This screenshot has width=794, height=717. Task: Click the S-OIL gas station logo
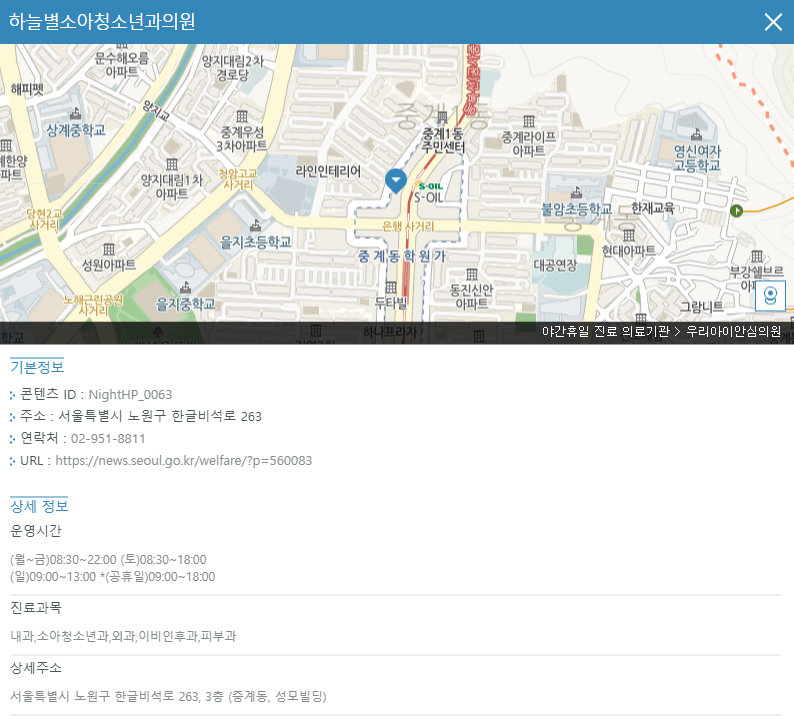point(428,186)
